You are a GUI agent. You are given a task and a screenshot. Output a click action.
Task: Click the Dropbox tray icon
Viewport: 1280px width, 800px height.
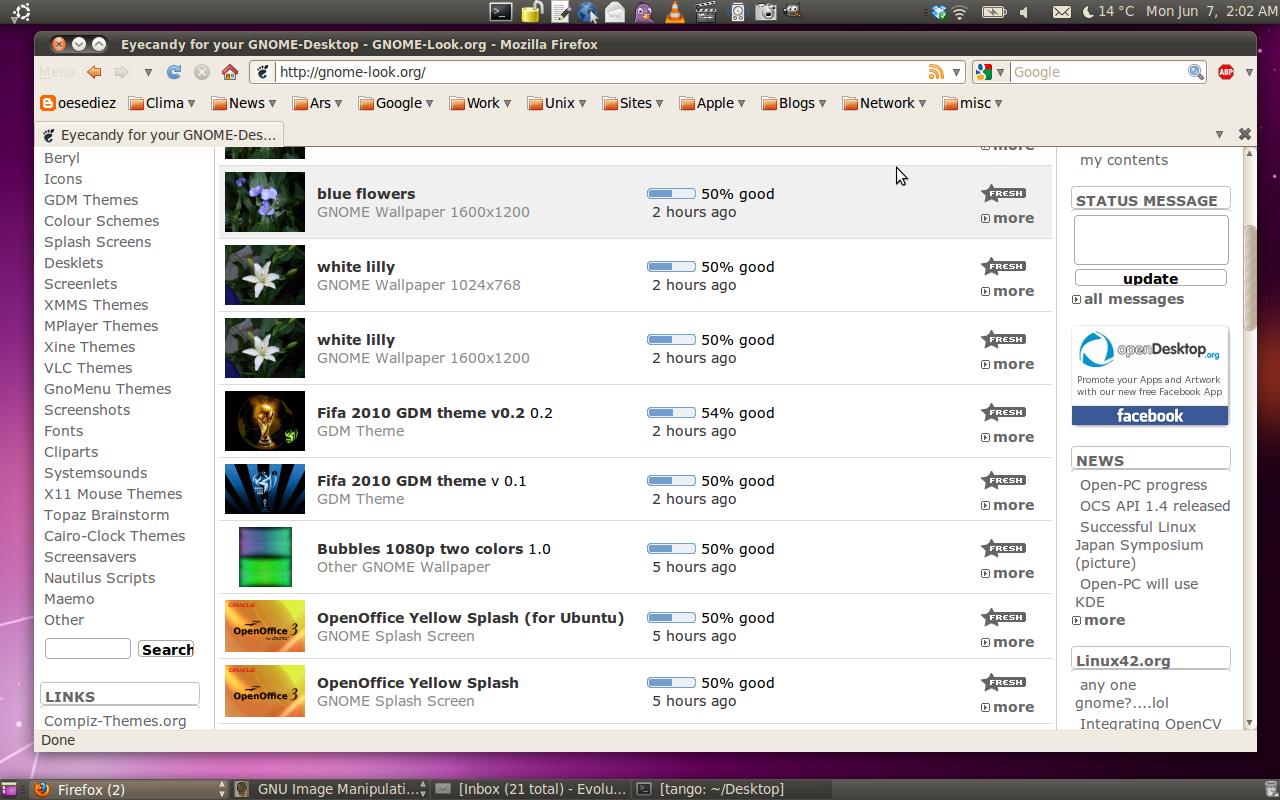coord(938,12)
